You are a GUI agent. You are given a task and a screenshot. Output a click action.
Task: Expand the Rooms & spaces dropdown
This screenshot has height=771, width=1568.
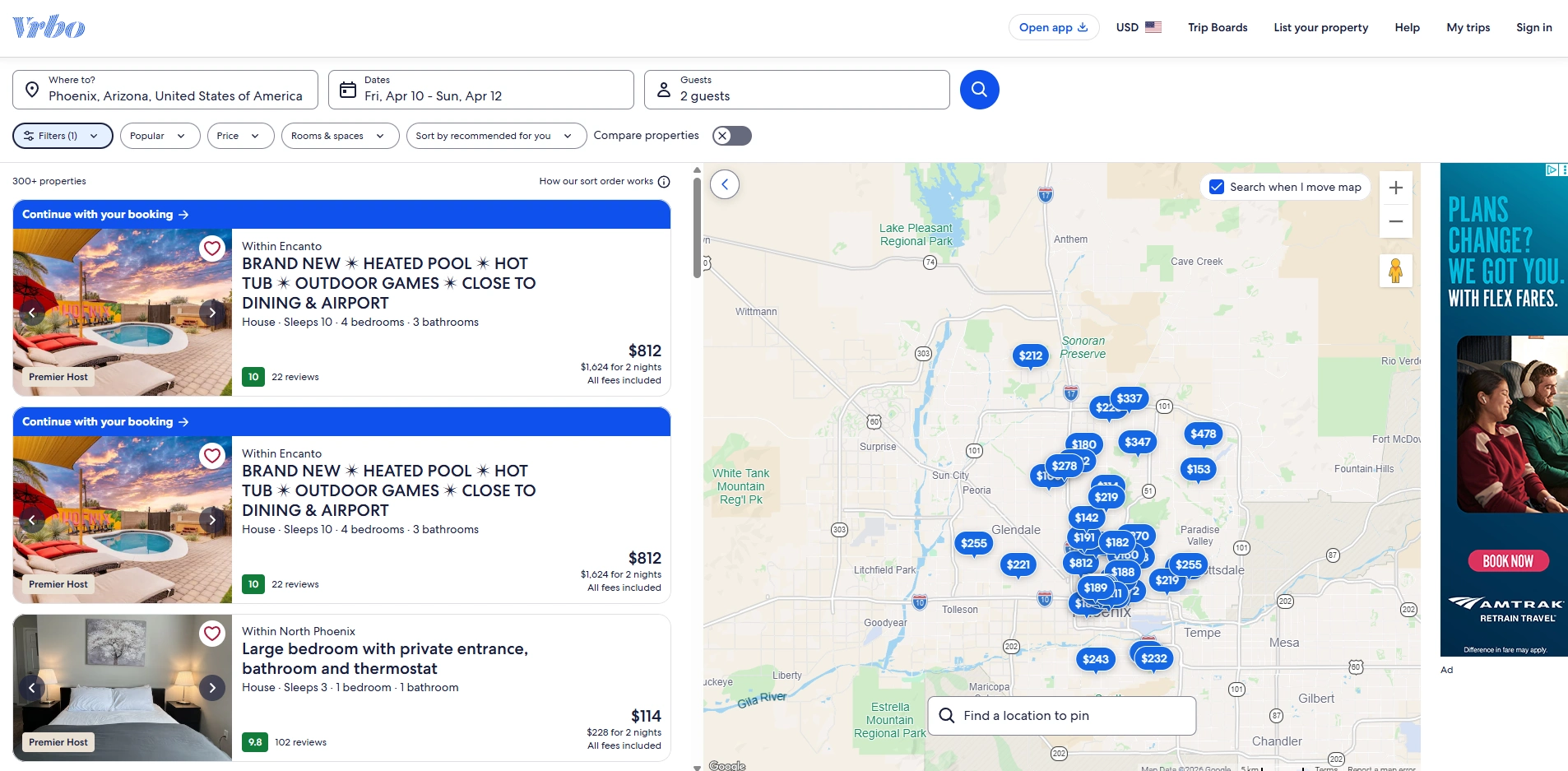[x=340, y=136]
